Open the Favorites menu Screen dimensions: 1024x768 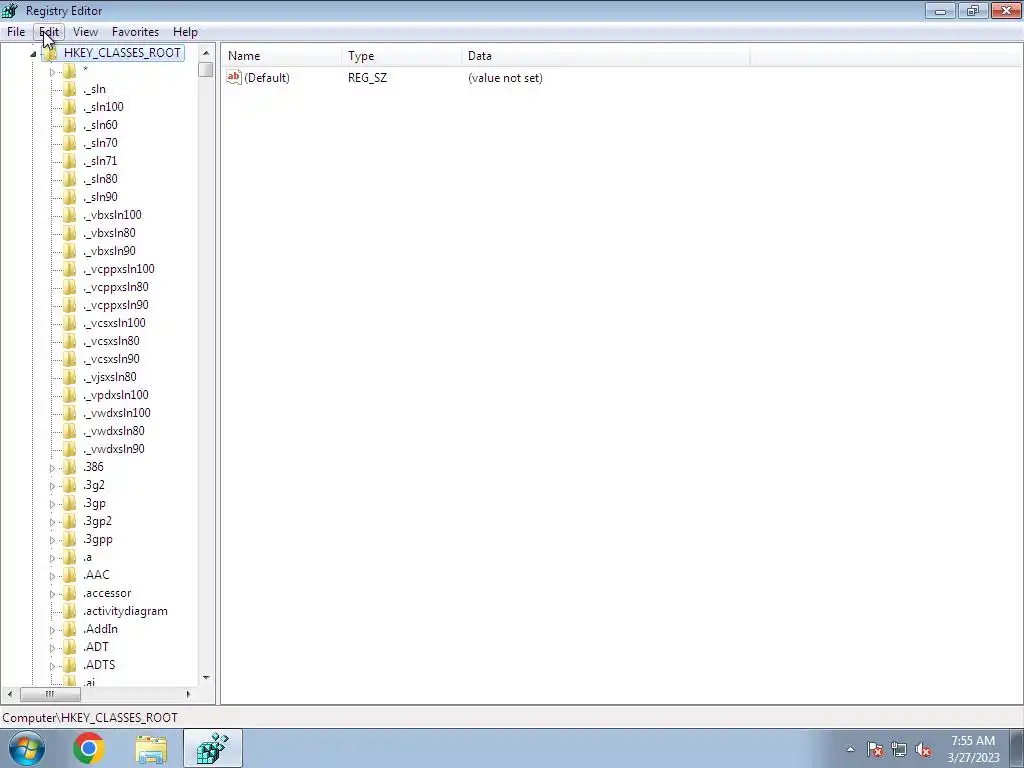135,31
